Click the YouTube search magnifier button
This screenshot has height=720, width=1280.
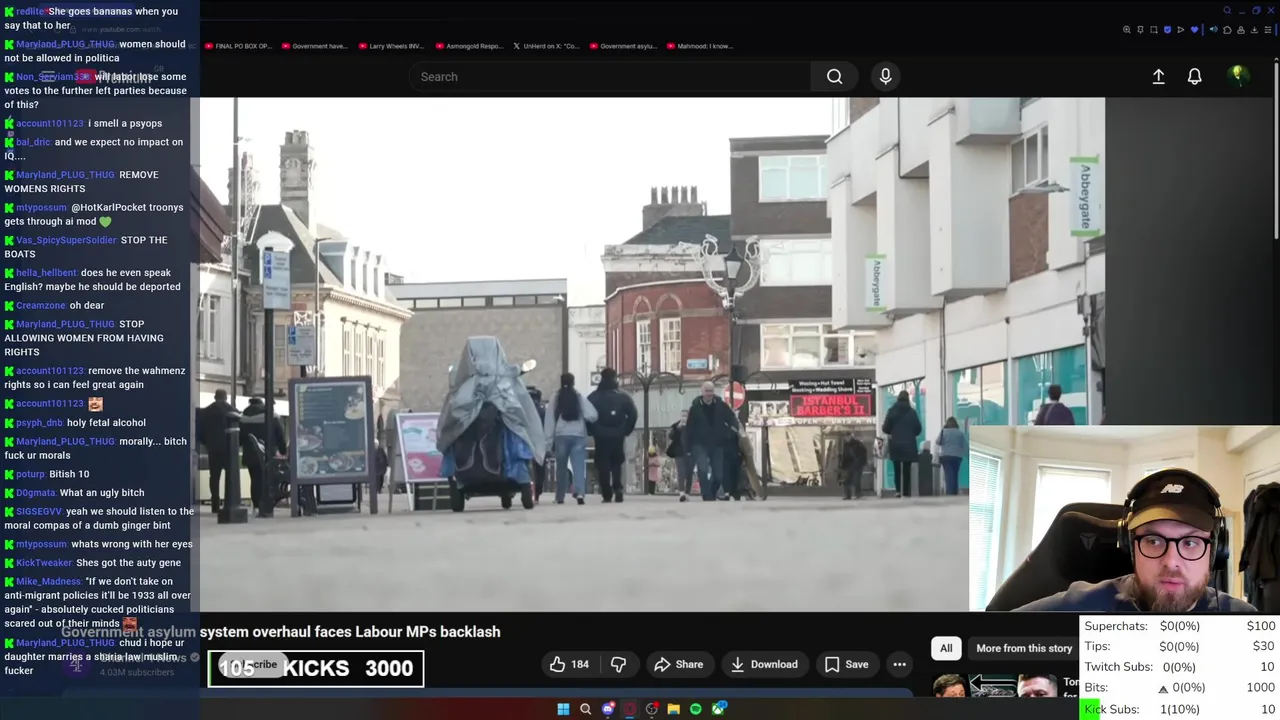834,76
